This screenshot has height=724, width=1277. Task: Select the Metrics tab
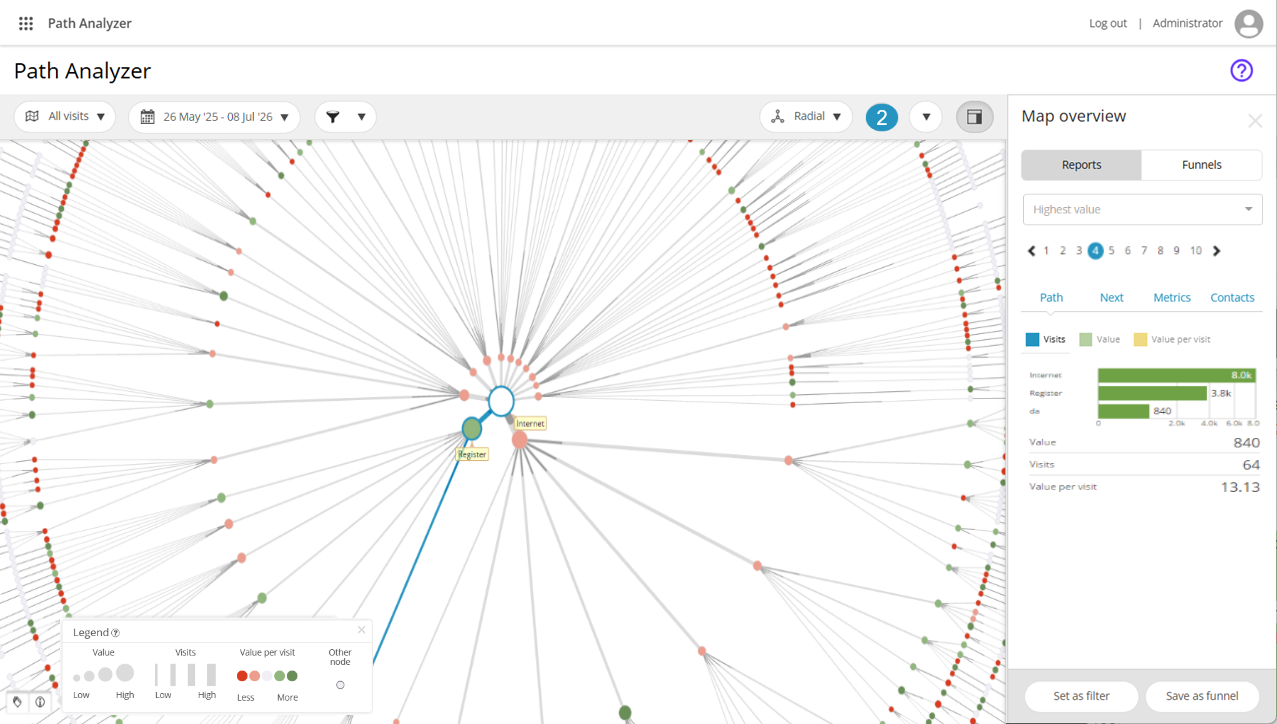(1172, 298)
